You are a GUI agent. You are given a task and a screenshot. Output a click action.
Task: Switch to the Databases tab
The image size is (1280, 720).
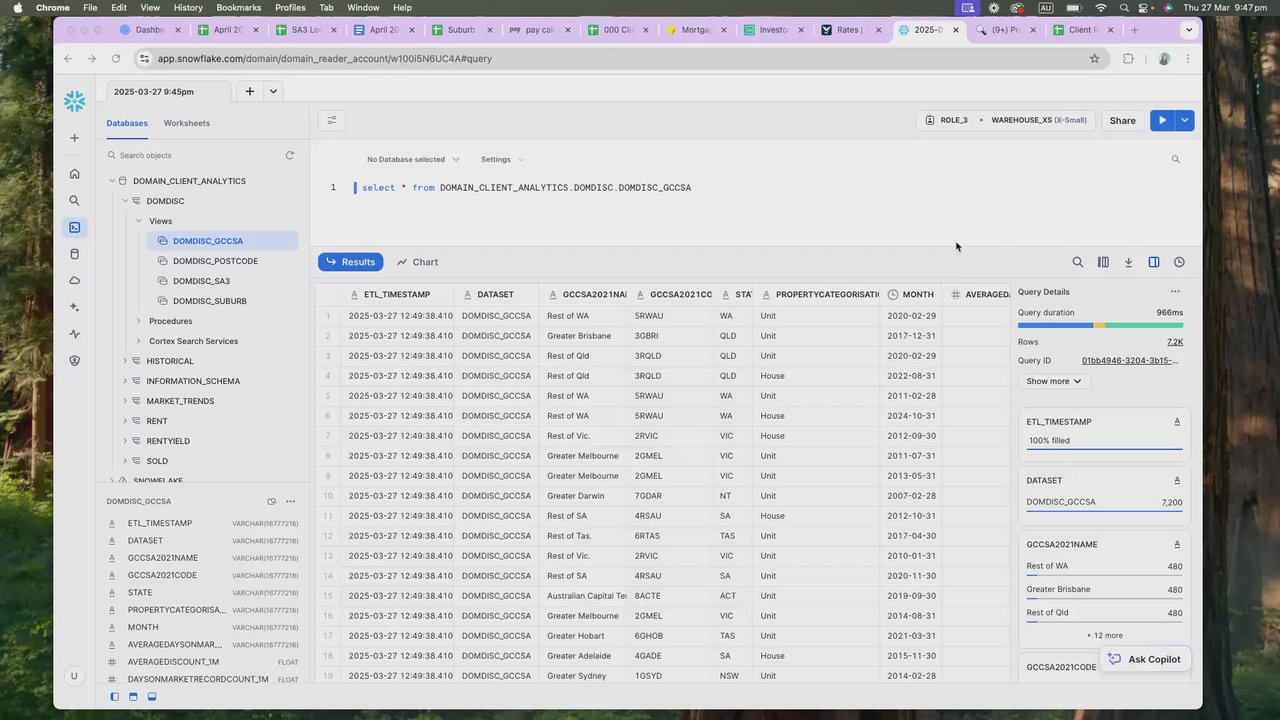coord(127,123)
